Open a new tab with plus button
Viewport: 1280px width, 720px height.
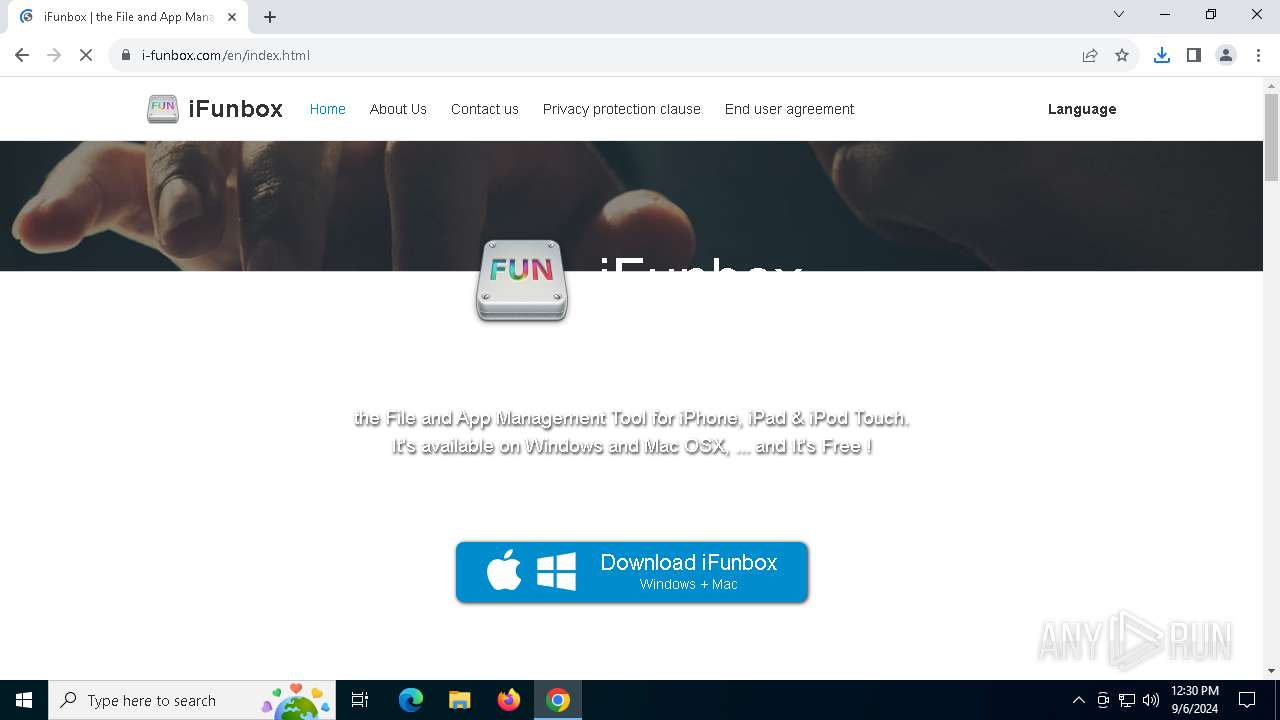click(270, 17)
